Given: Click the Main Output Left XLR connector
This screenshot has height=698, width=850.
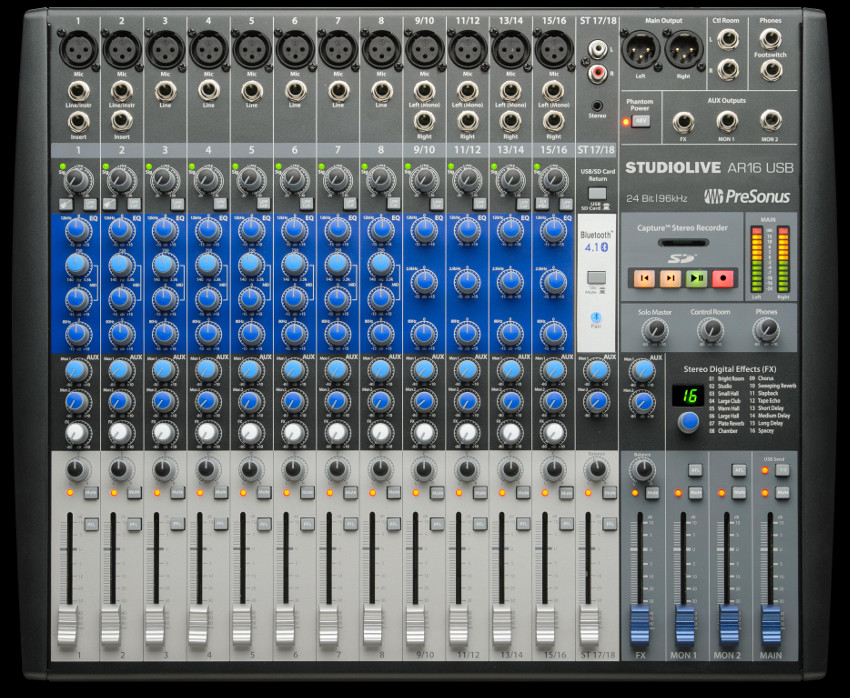Looking at the screenshot, I should 641,49.
